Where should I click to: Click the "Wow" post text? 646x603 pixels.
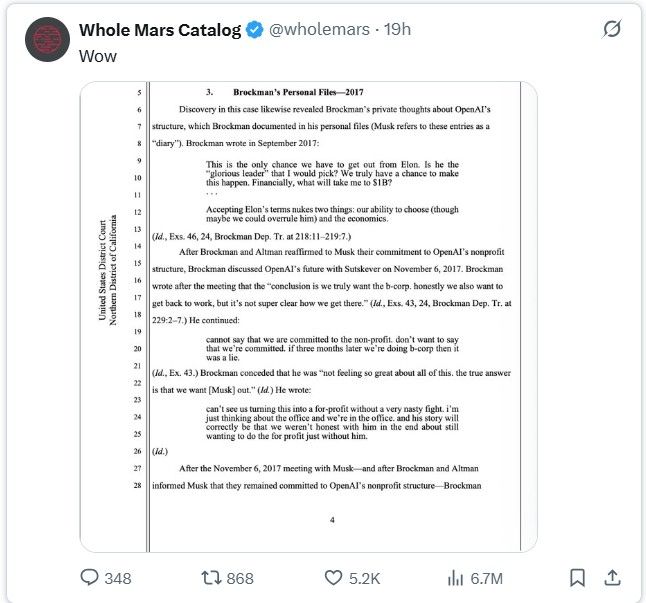[98, 56]
